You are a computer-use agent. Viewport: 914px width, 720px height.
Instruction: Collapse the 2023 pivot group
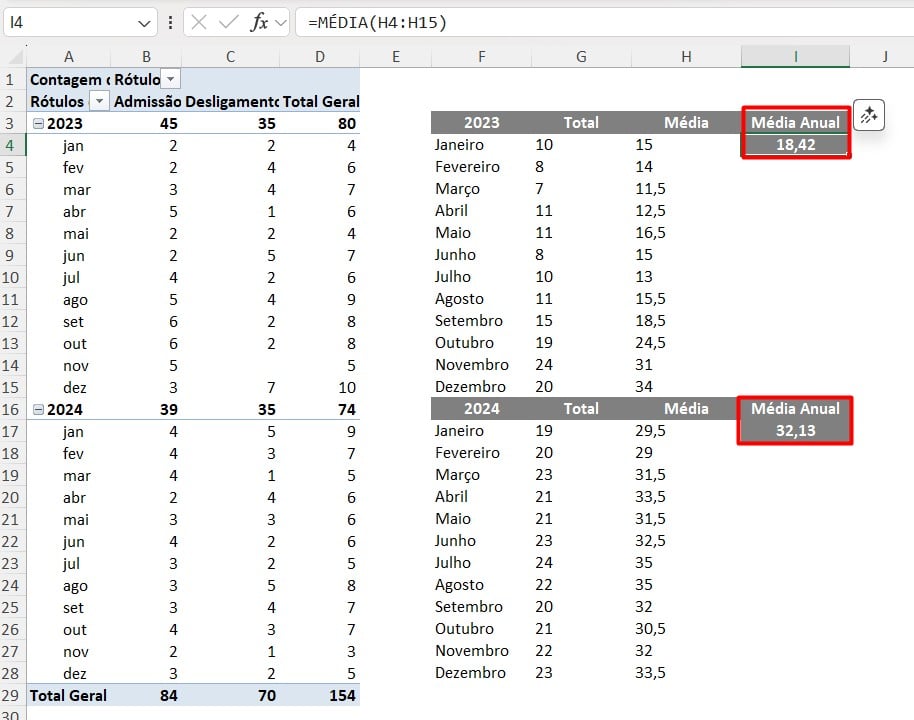coord(38,124)
